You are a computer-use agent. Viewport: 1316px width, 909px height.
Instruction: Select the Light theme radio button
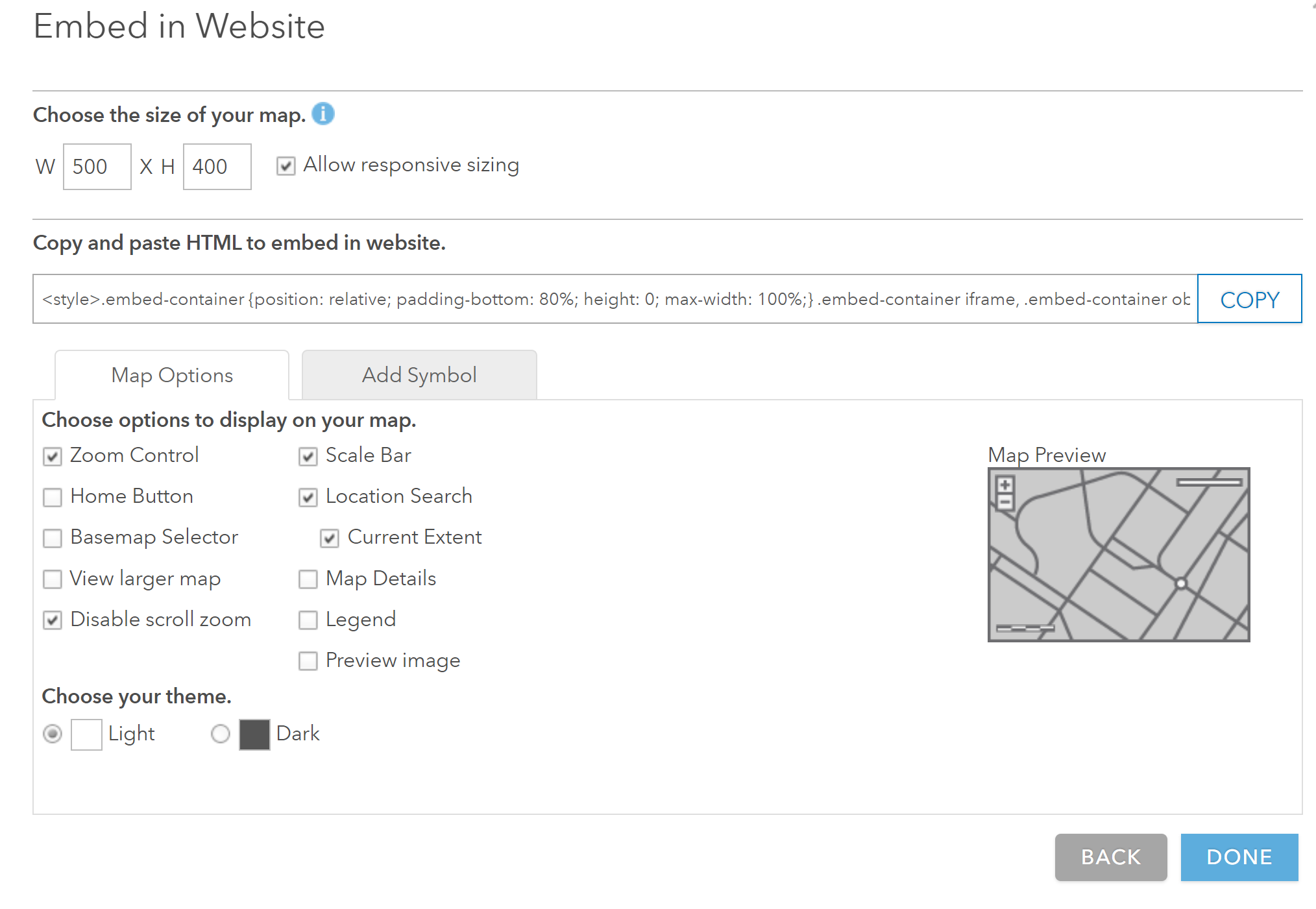point(53,734)
